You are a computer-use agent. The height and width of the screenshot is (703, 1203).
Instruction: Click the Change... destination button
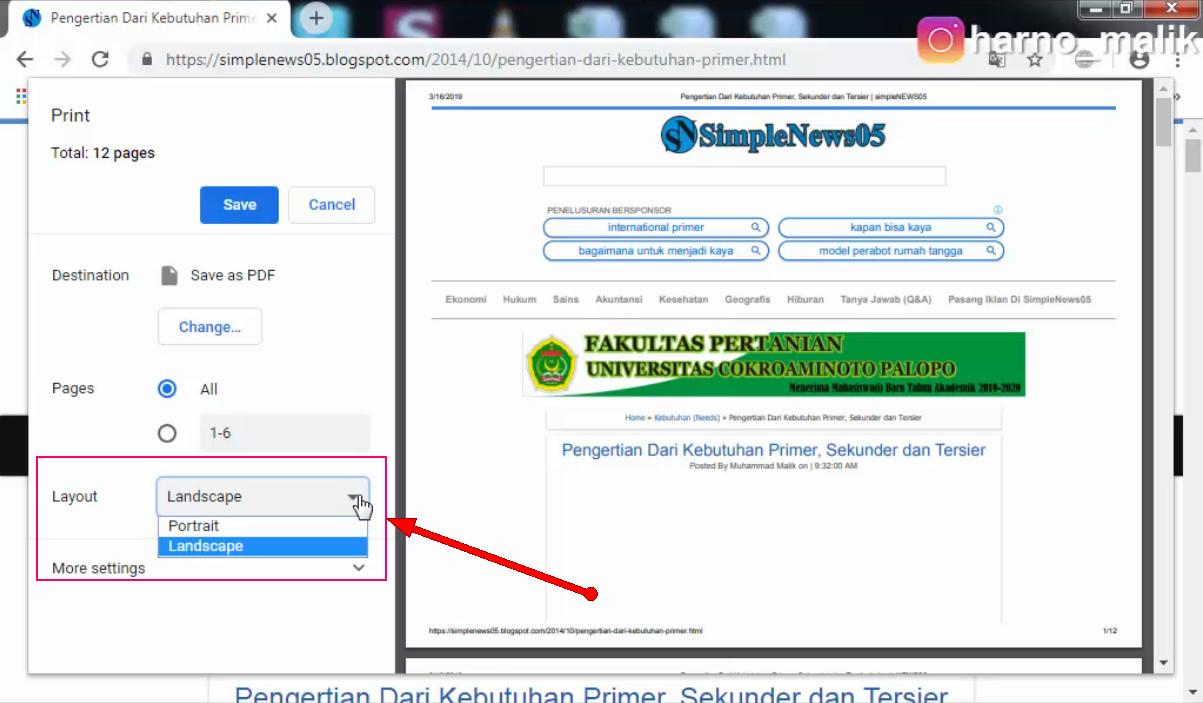tap(210, 327)
